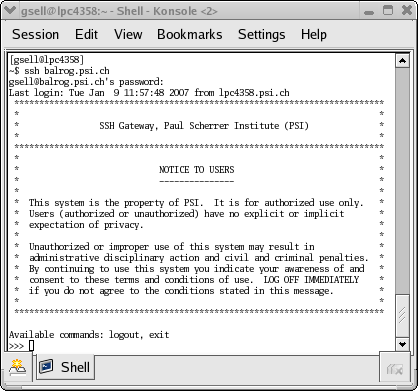Viewport: 418px width, 391px height.
Task: Open the Help menu
Action: (x=314, y=35)
